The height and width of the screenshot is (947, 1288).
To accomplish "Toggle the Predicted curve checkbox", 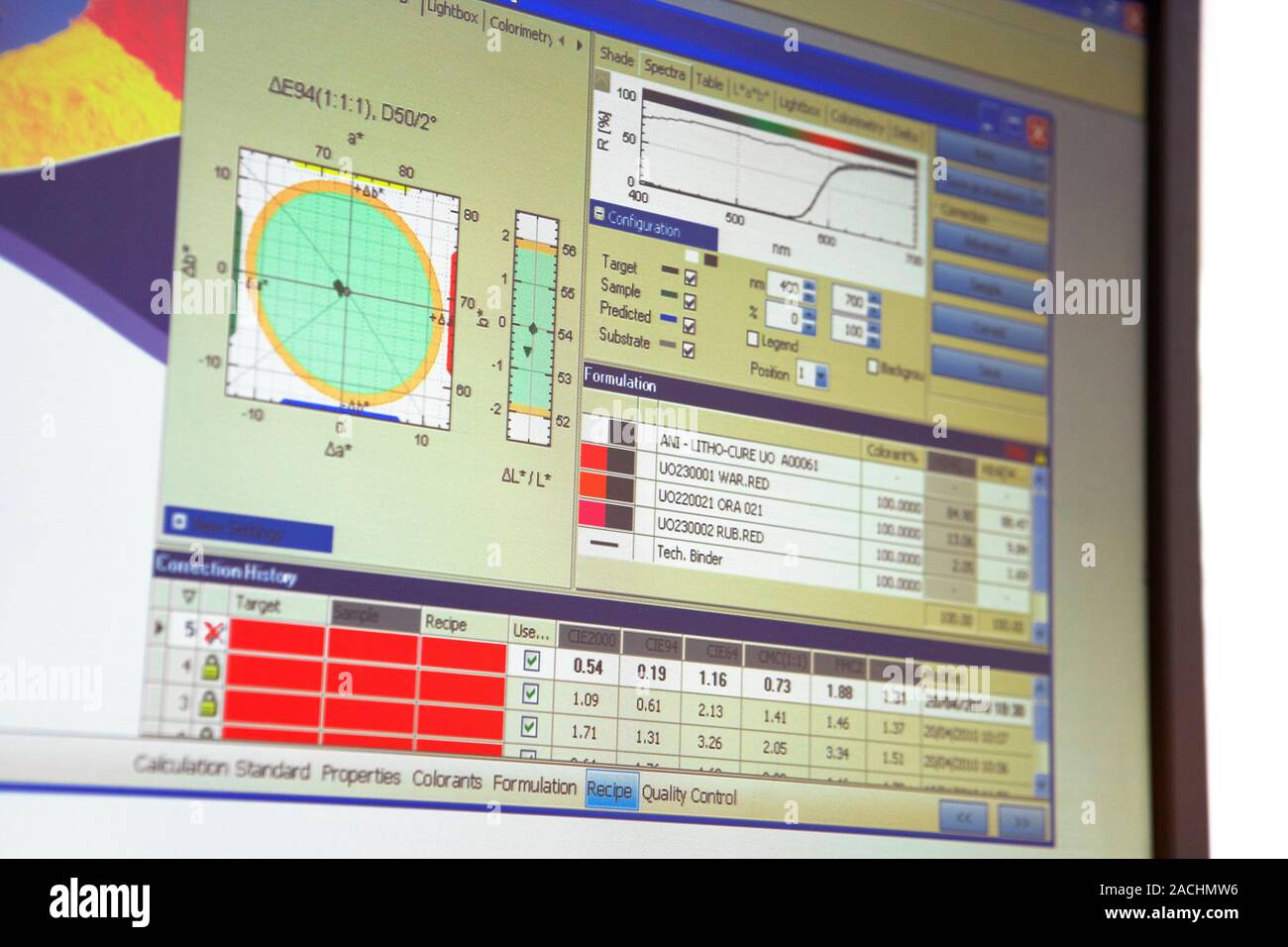I will (x=689, y=326).
